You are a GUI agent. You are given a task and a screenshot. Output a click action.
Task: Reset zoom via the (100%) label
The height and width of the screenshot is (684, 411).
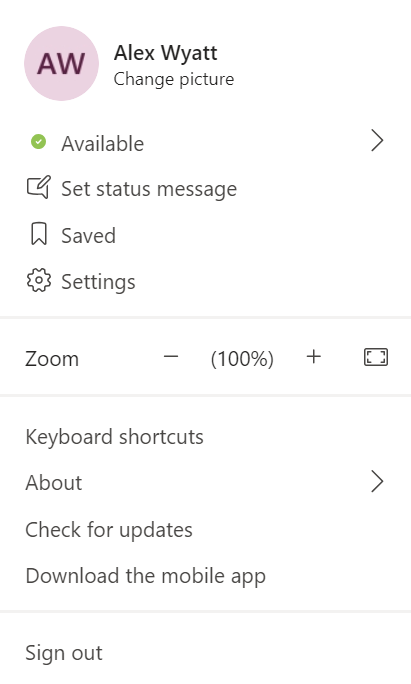point(242,359)
